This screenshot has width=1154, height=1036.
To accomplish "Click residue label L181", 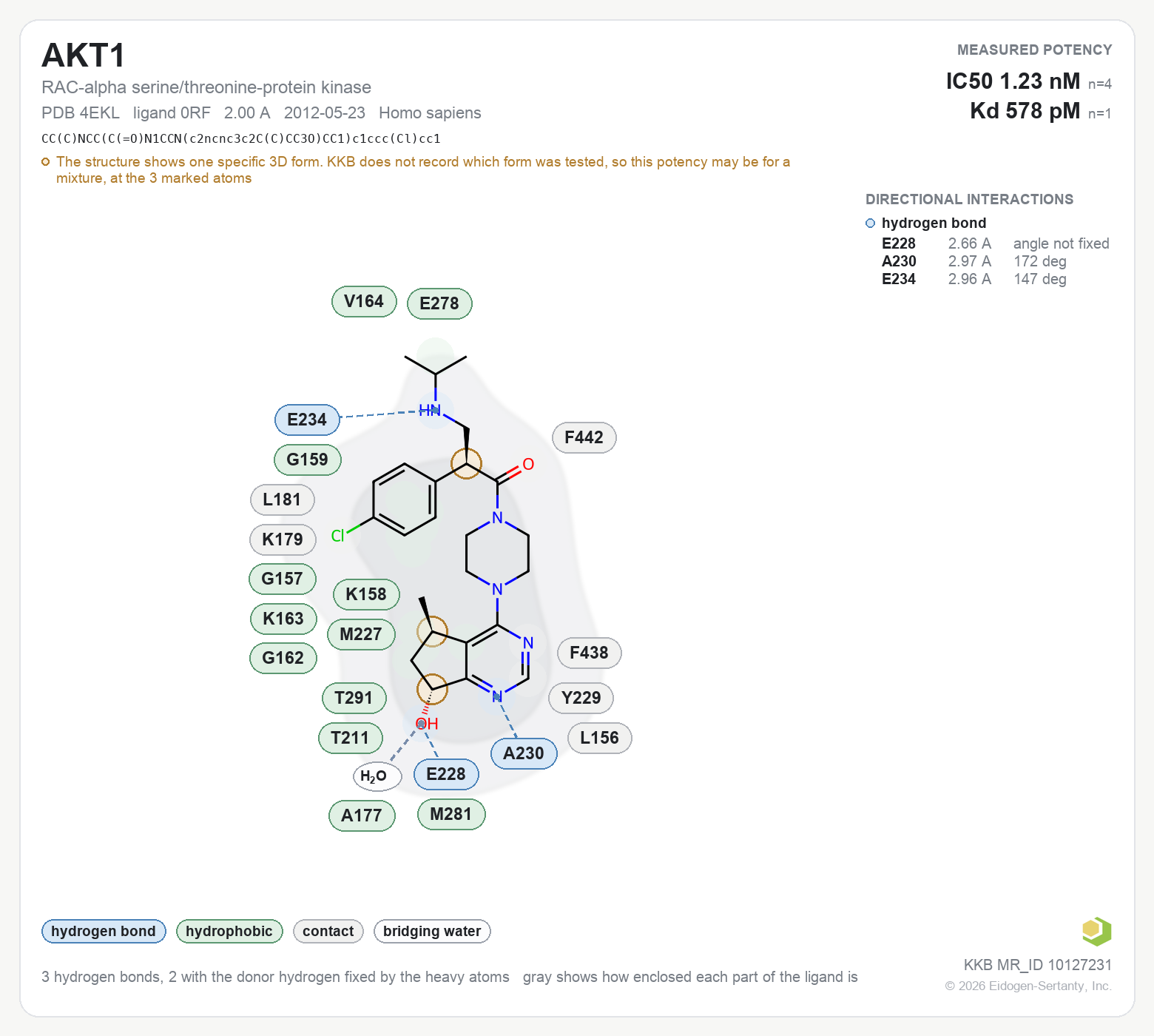I will tap(282, 499).
